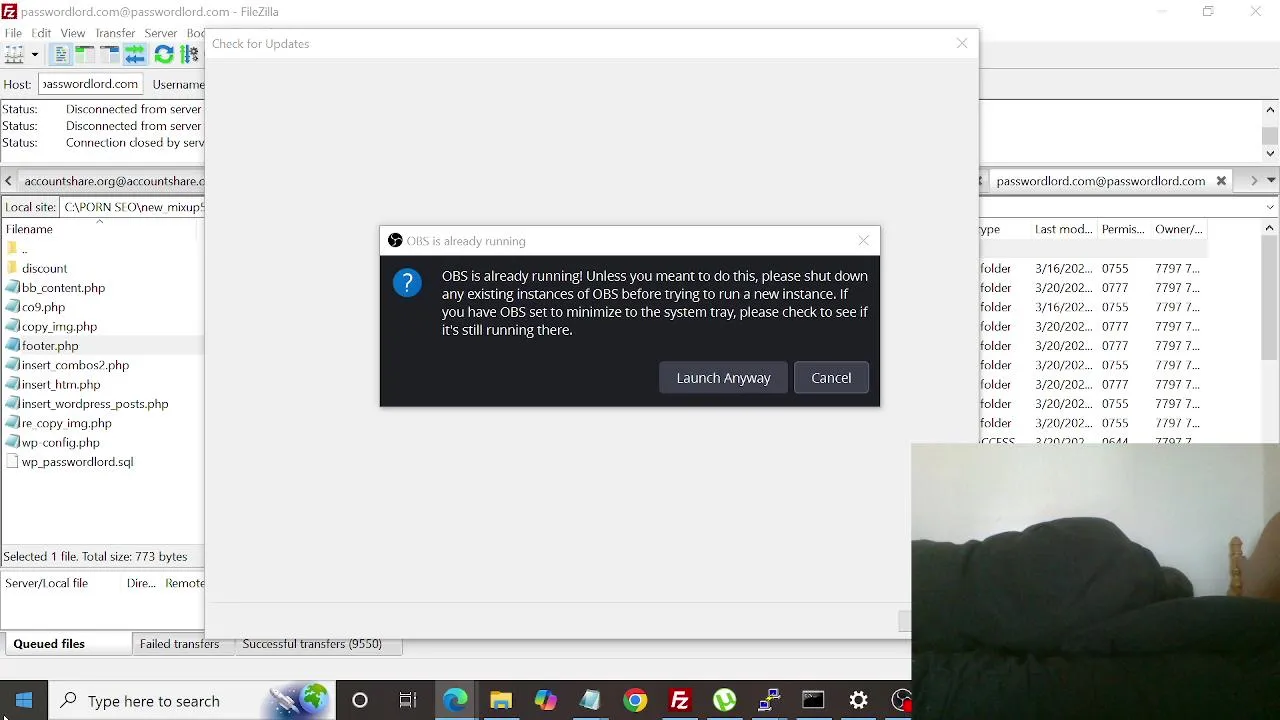The image size is (1280, 720).
Task: Click Launch Anyway in OBS dialog
Action: (723, 378)
